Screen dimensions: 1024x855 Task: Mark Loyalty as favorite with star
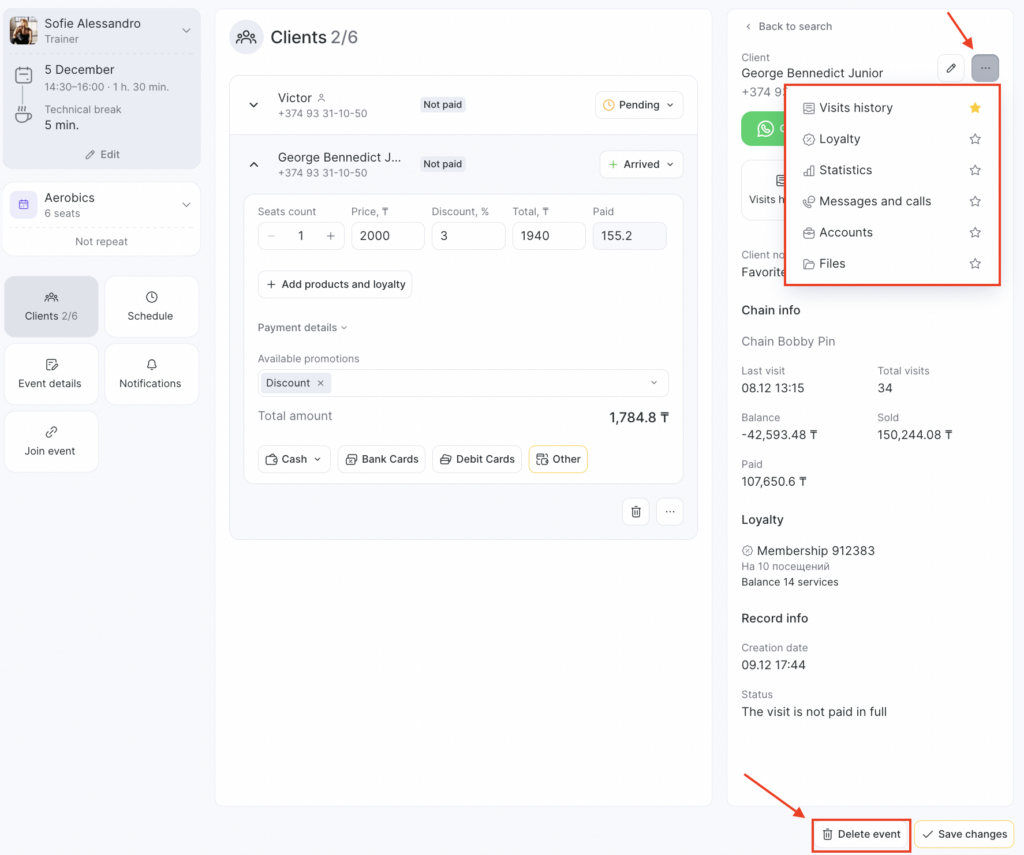(975, 139)
